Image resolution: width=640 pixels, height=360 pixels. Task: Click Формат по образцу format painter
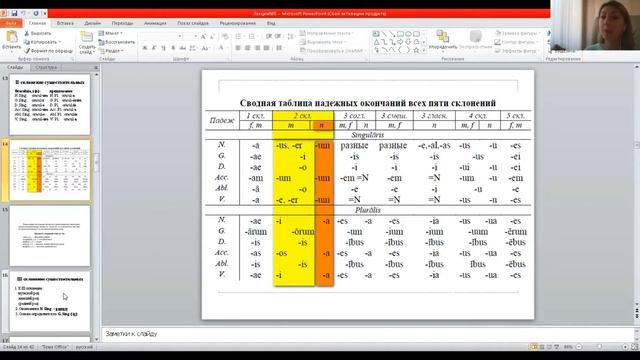pos(49,51)
